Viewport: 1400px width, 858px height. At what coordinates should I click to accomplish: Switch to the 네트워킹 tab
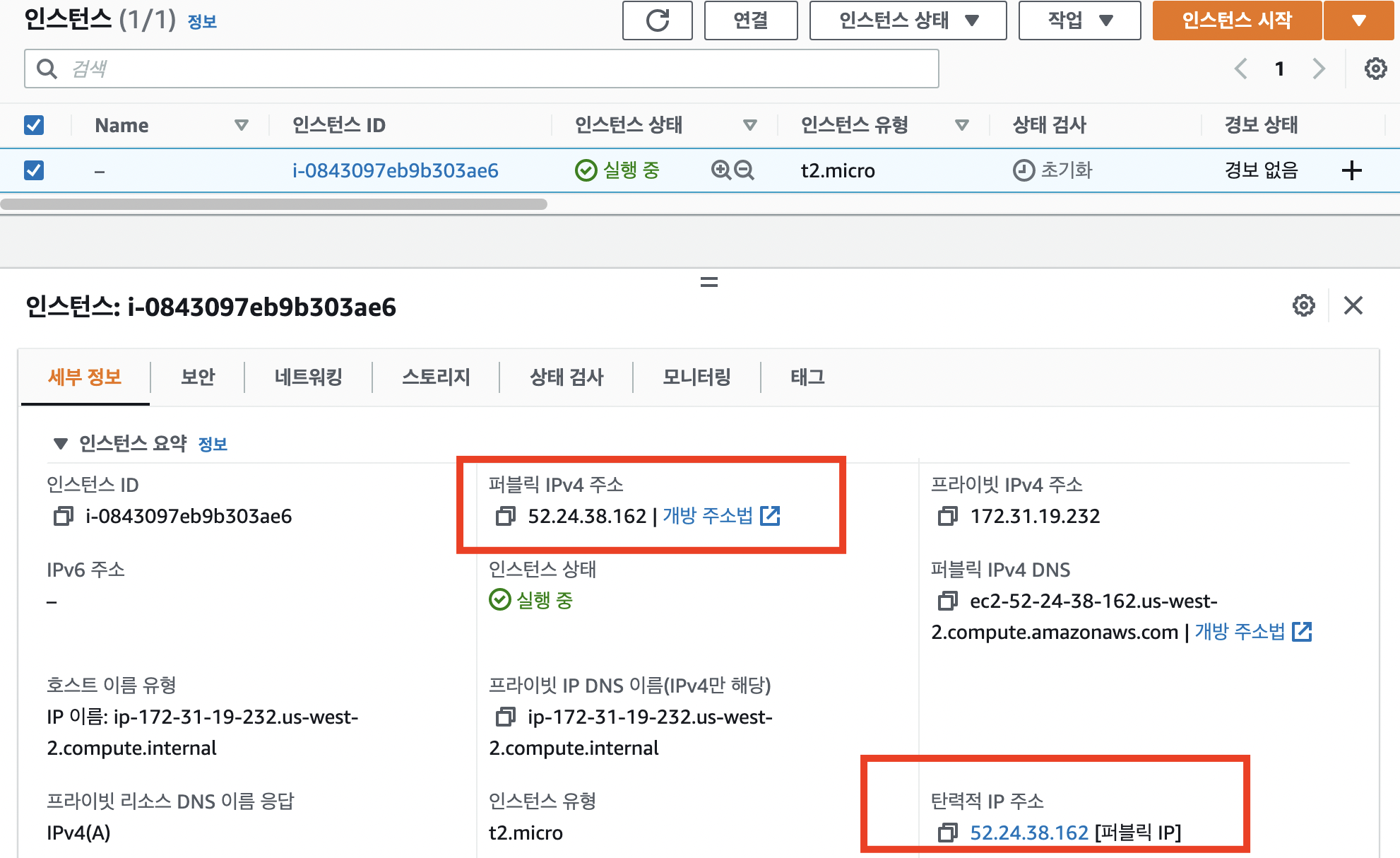pos(308,377)
